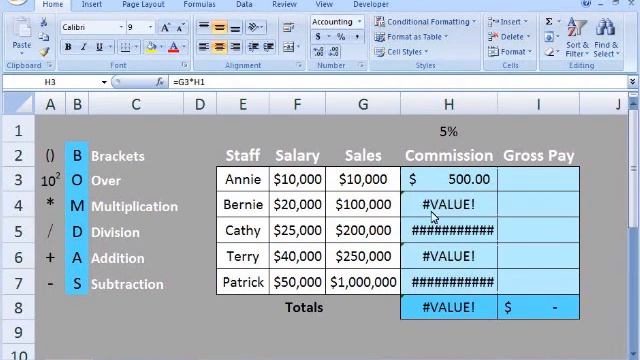
Task: Open Font dialog box launcher
Action: point(184,65)
